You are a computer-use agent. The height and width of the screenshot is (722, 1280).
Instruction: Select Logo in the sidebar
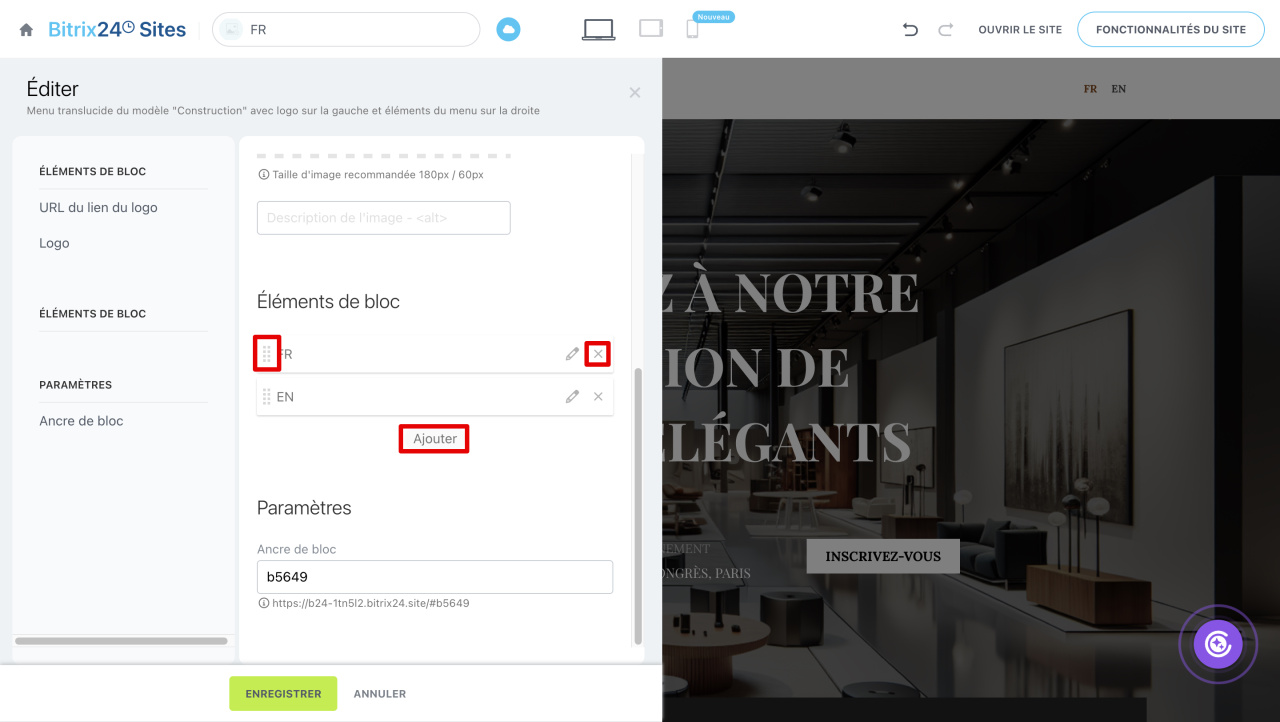point(54,243)
